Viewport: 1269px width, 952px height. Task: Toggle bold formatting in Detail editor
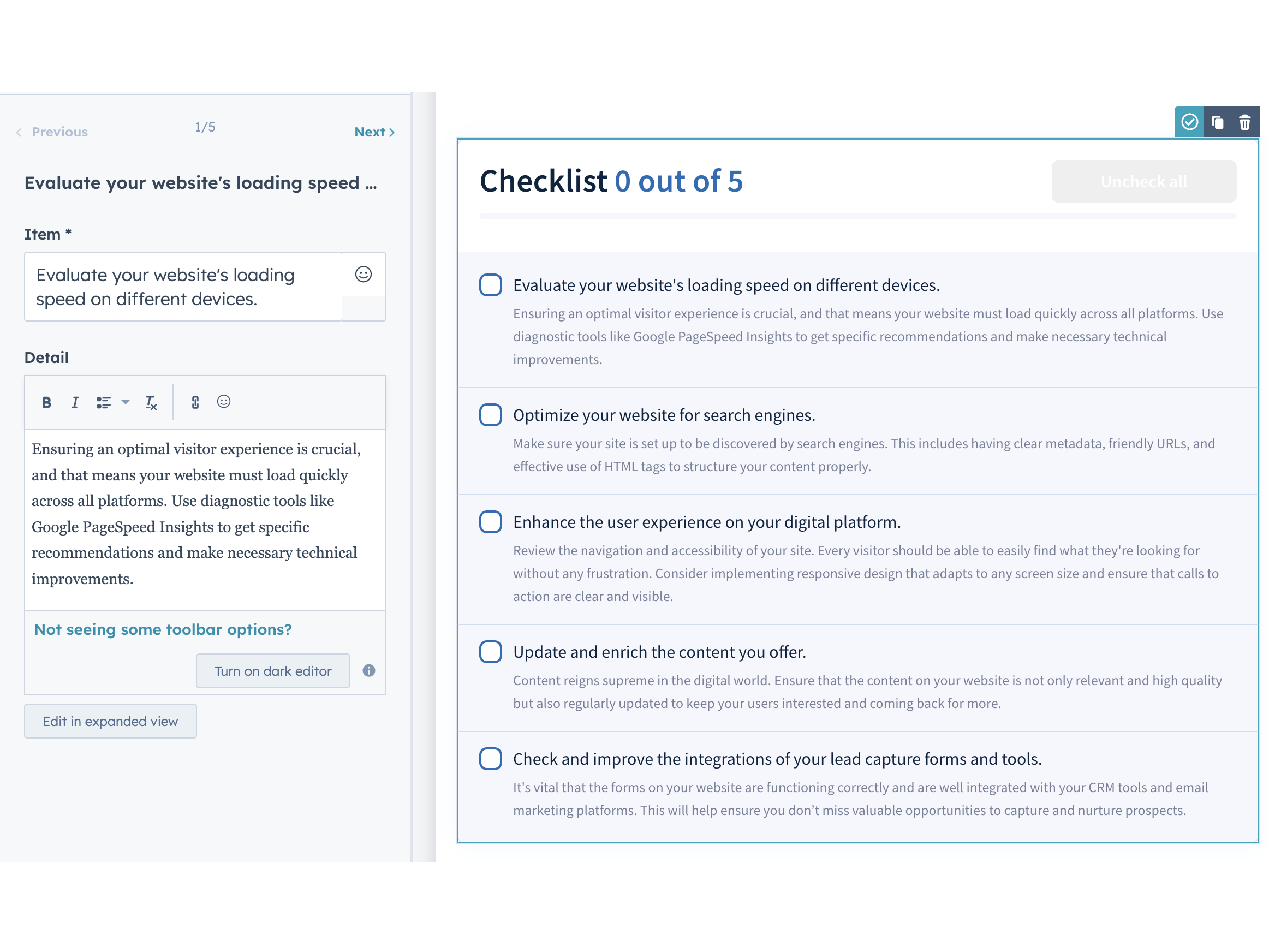[x=46, y=402]
